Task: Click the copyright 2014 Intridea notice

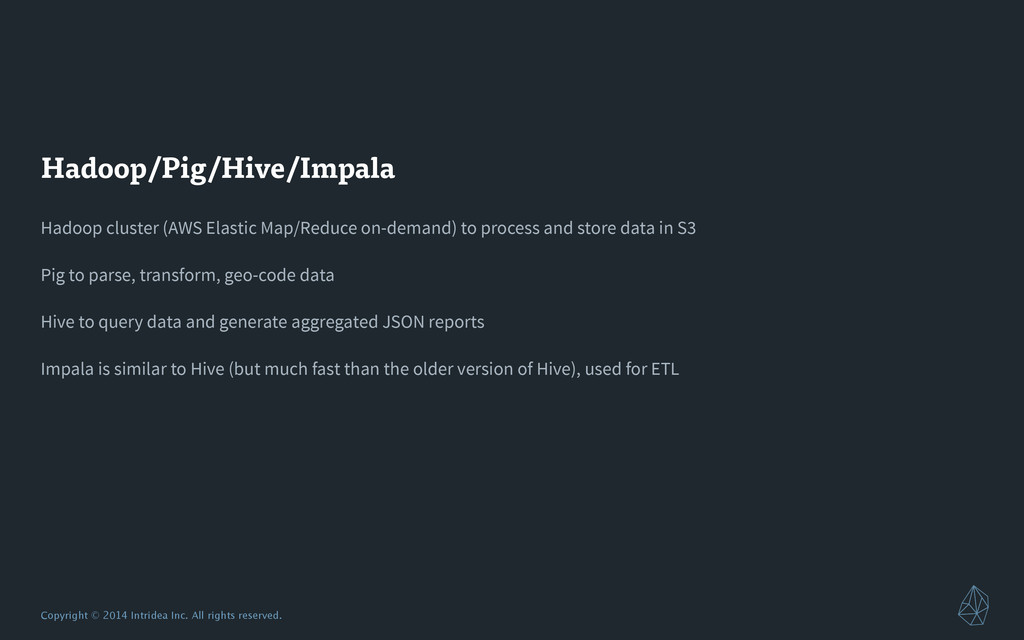Action: [x=161, y=615]
